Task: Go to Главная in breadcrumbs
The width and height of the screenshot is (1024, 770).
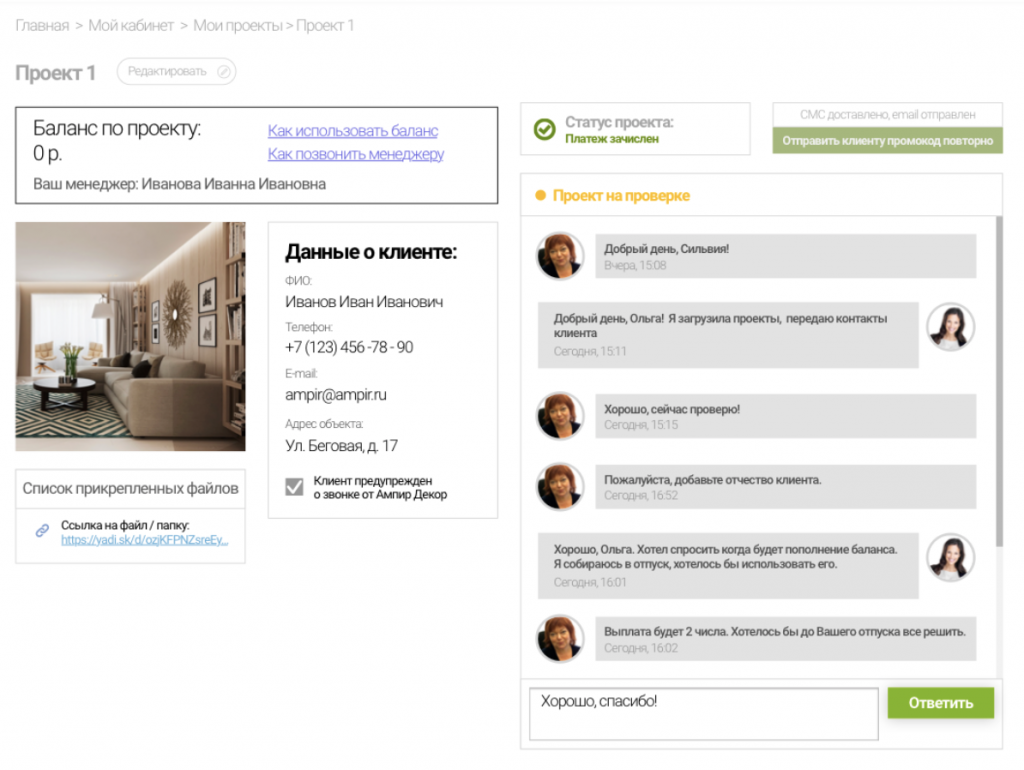Action: click(x=42, y=26)
